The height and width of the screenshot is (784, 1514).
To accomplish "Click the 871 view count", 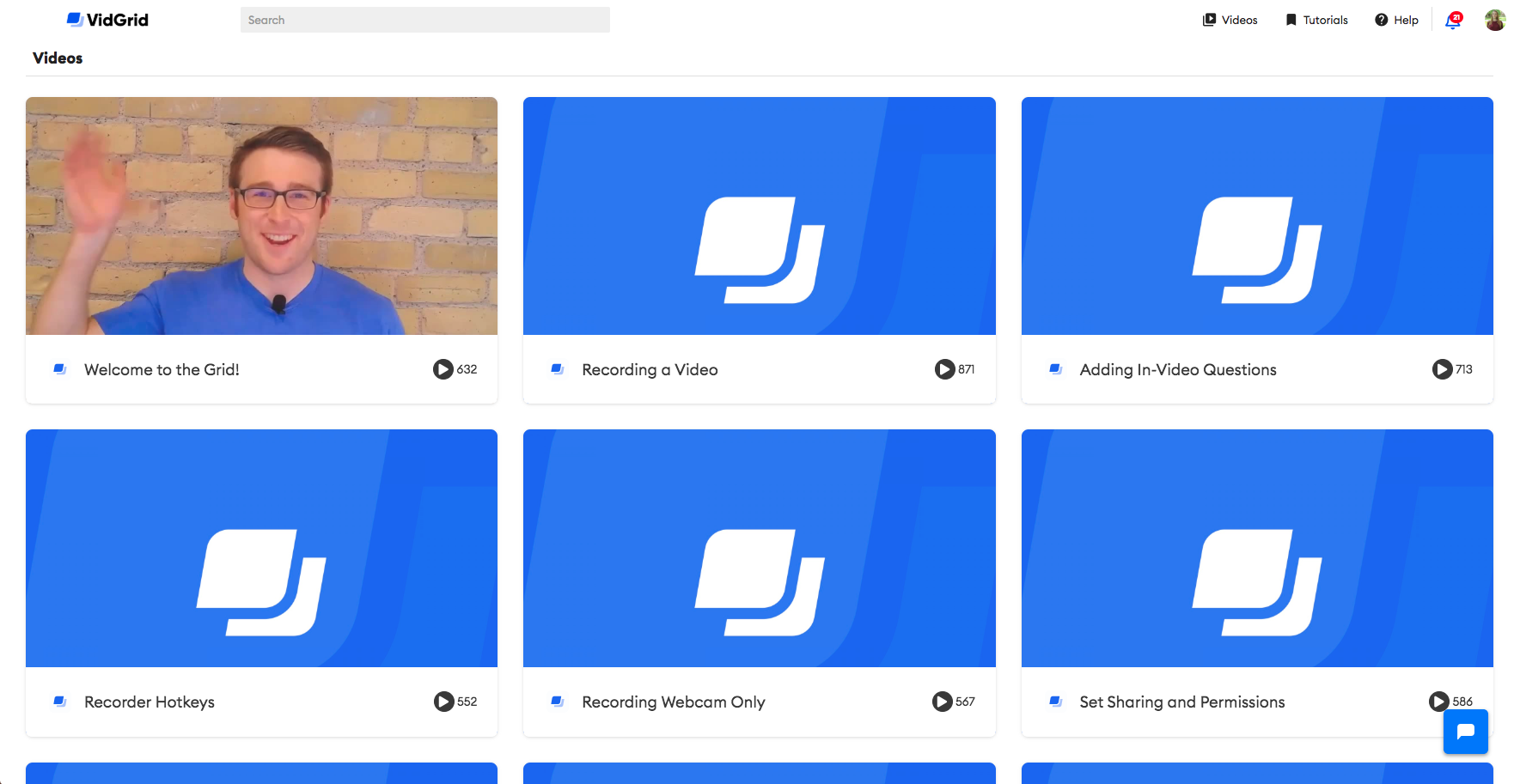I will coord(967,369).
